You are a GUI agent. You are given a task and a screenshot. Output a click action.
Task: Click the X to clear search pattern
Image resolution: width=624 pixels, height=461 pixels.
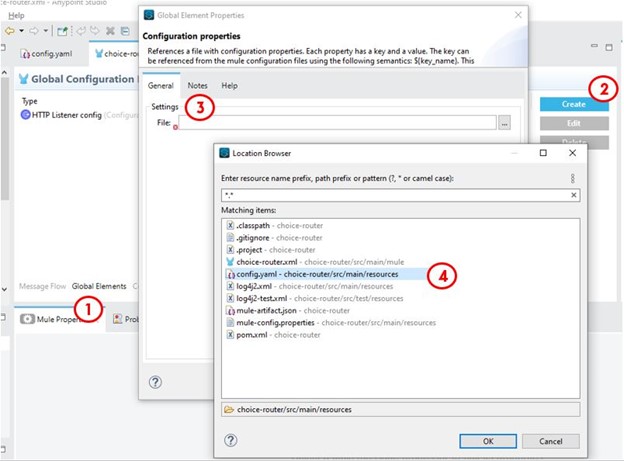(x=574, y=195)
